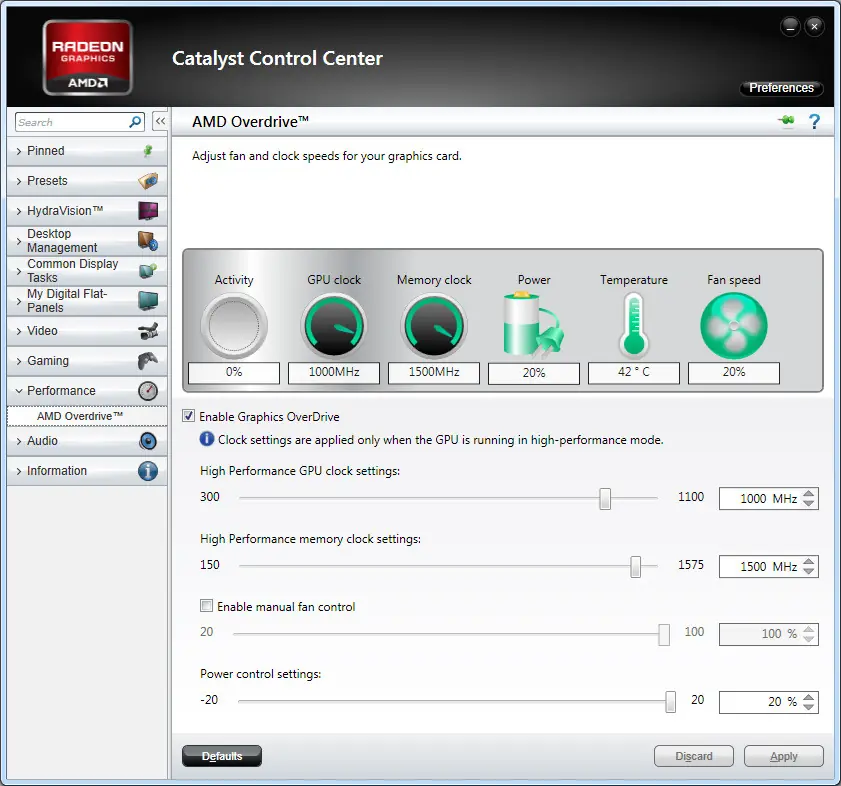Click the Memory clock gauge icon
Screen dimensions: 841x786
434,326
